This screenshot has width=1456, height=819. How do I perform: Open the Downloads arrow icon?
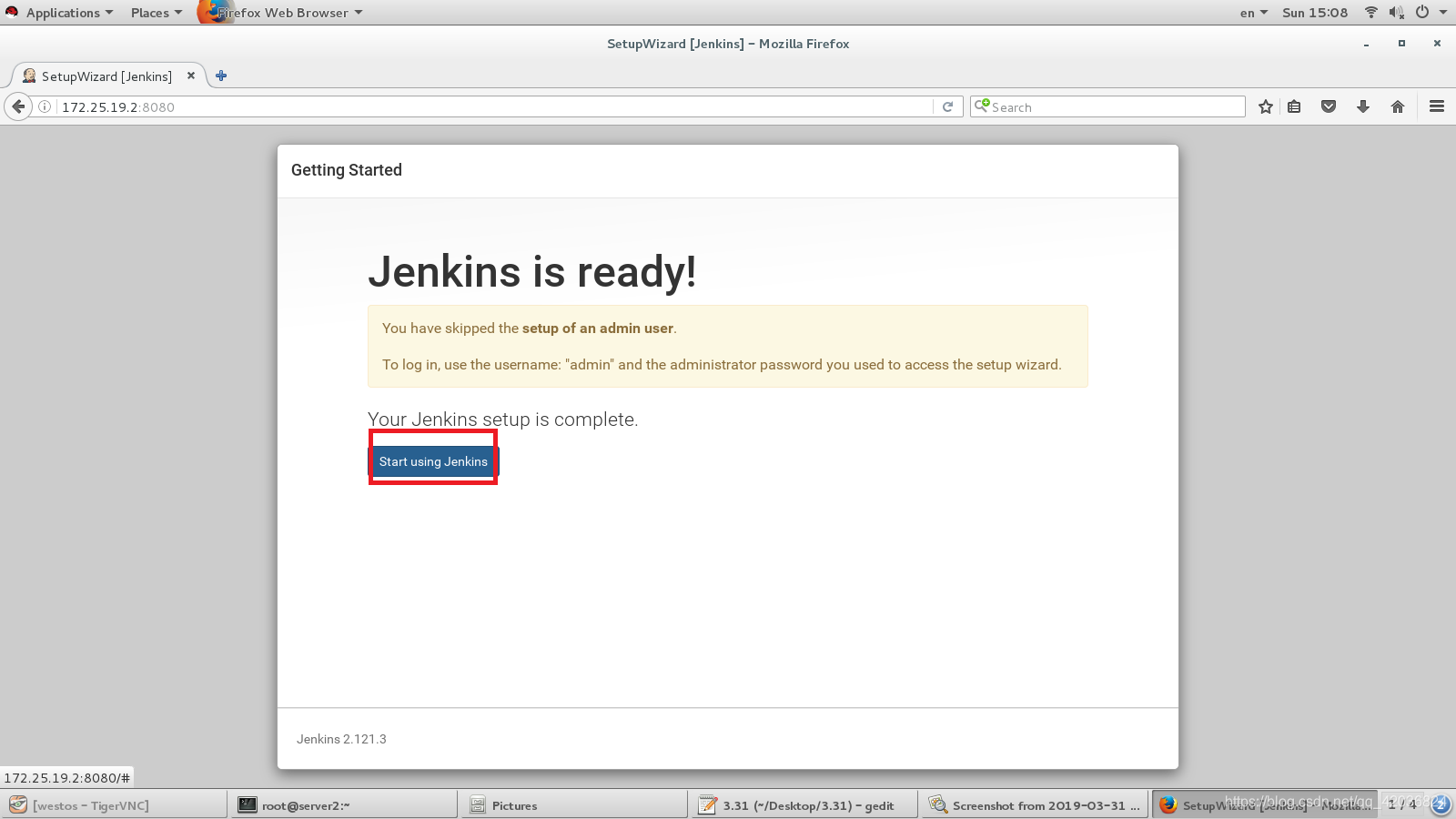coord(1363,106)
